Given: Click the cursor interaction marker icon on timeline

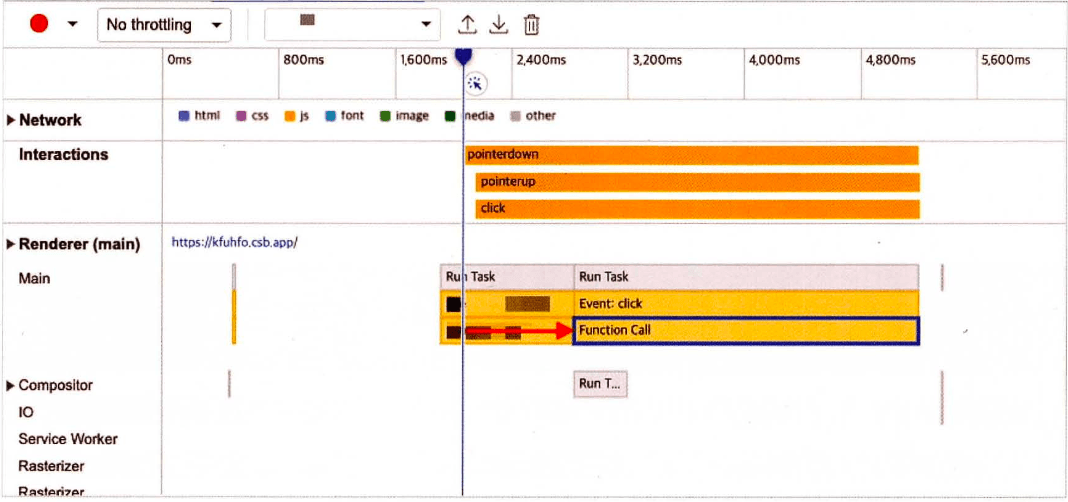Looking at the screenshot, I should click(476, 84).
